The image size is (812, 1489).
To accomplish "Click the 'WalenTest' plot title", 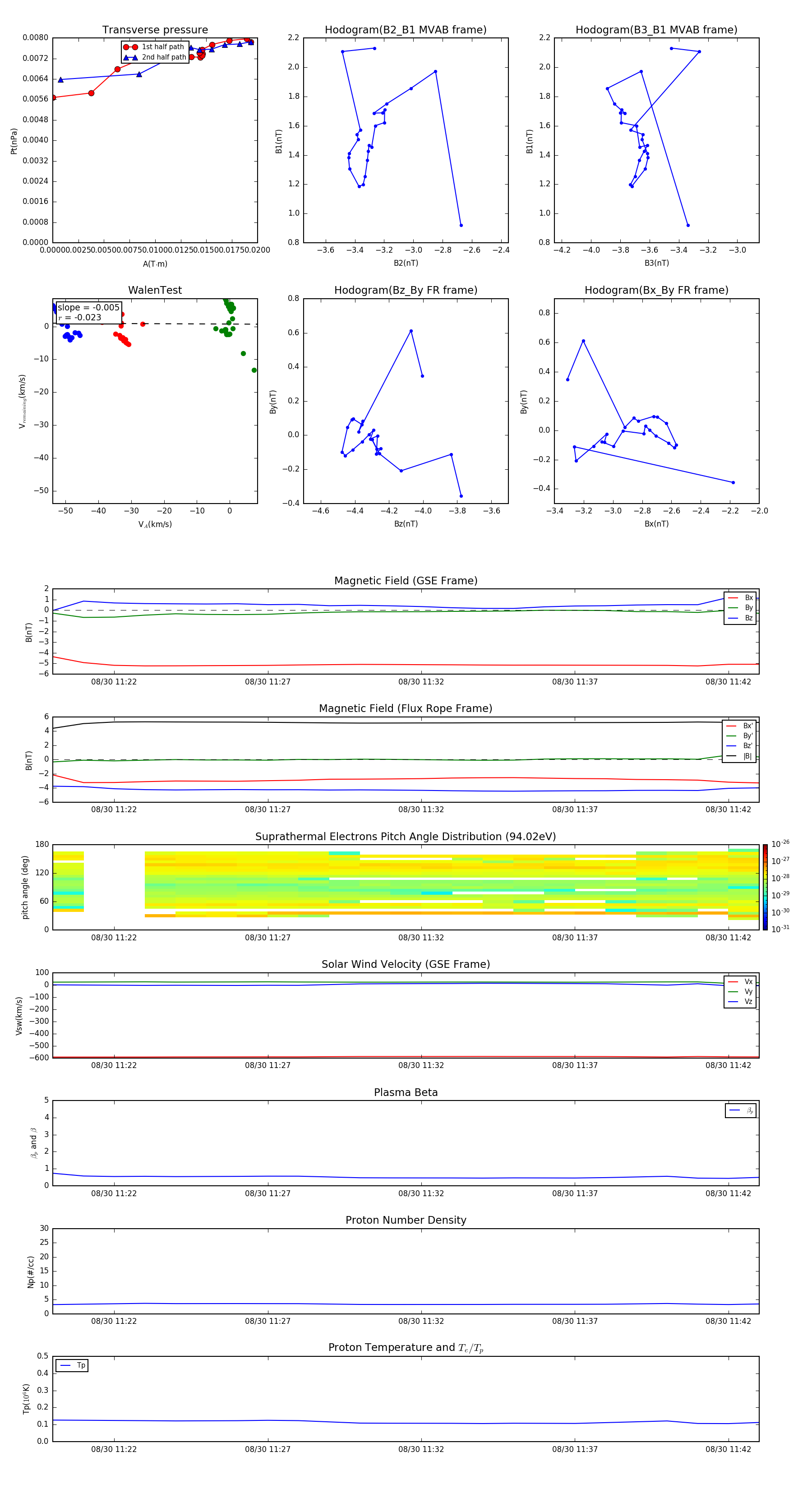I will [x=155, y=290].
